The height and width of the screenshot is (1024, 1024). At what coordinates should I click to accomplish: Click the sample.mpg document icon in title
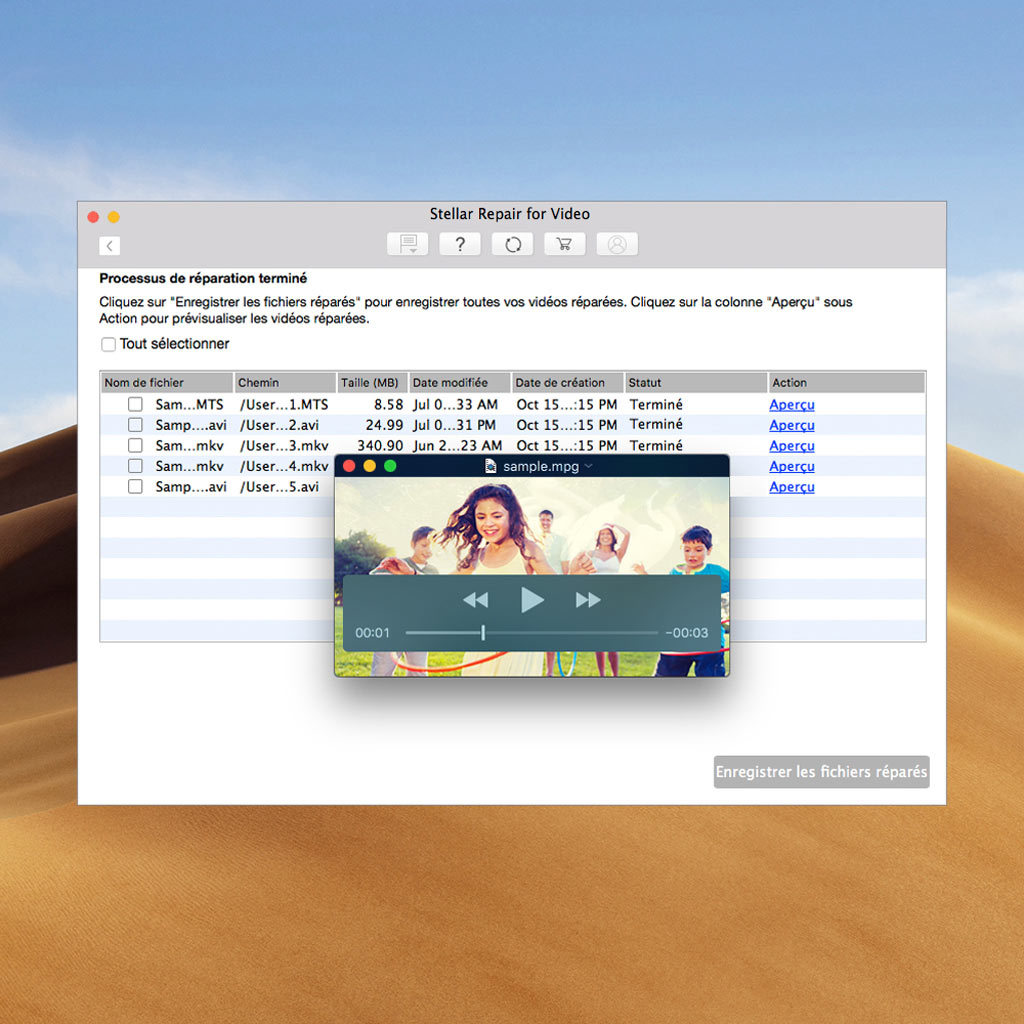pyautogui.click(x=490, y=466)
